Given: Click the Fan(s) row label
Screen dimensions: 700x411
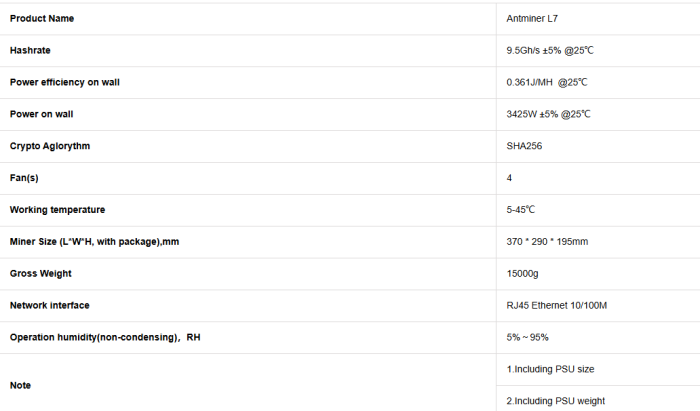Looking at the screenshot, I should coord(24,178).
